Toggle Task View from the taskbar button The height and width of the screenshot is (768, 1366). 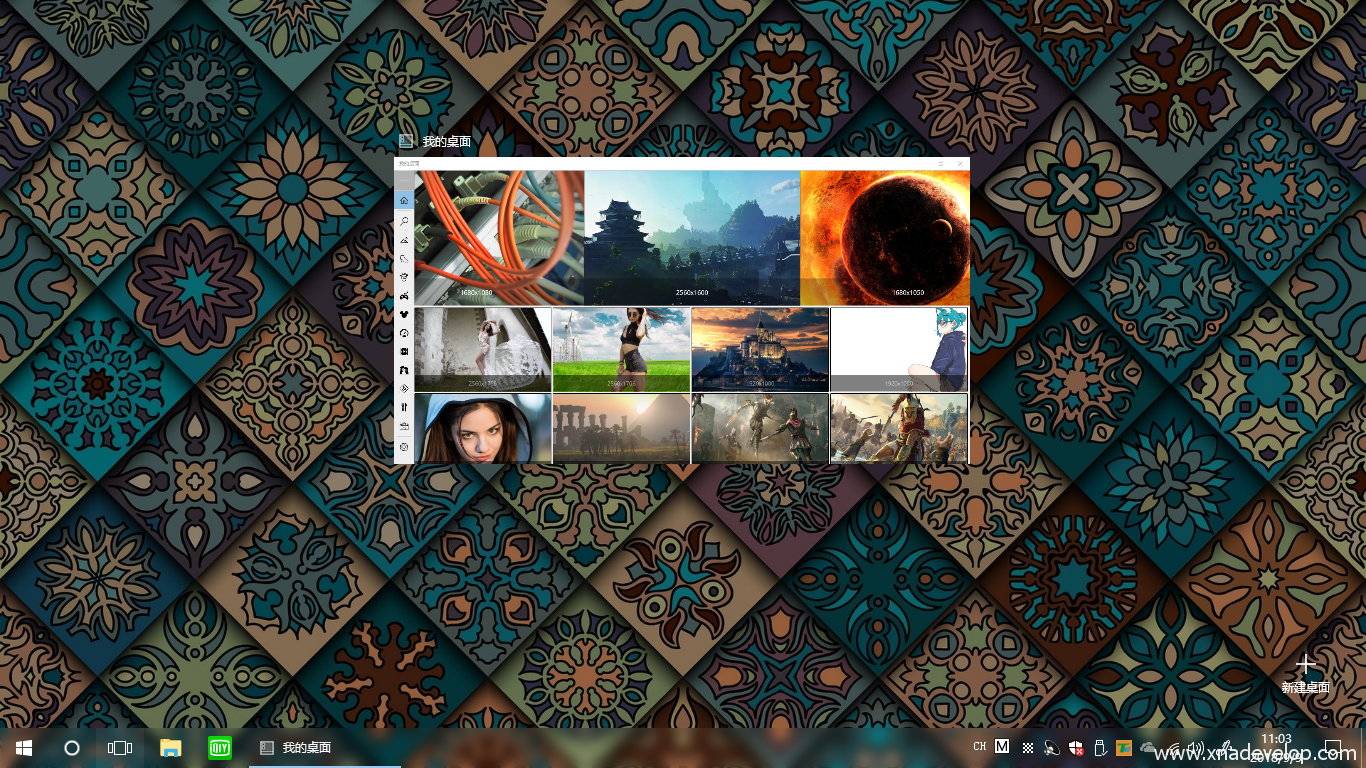[x=120, y=747]
